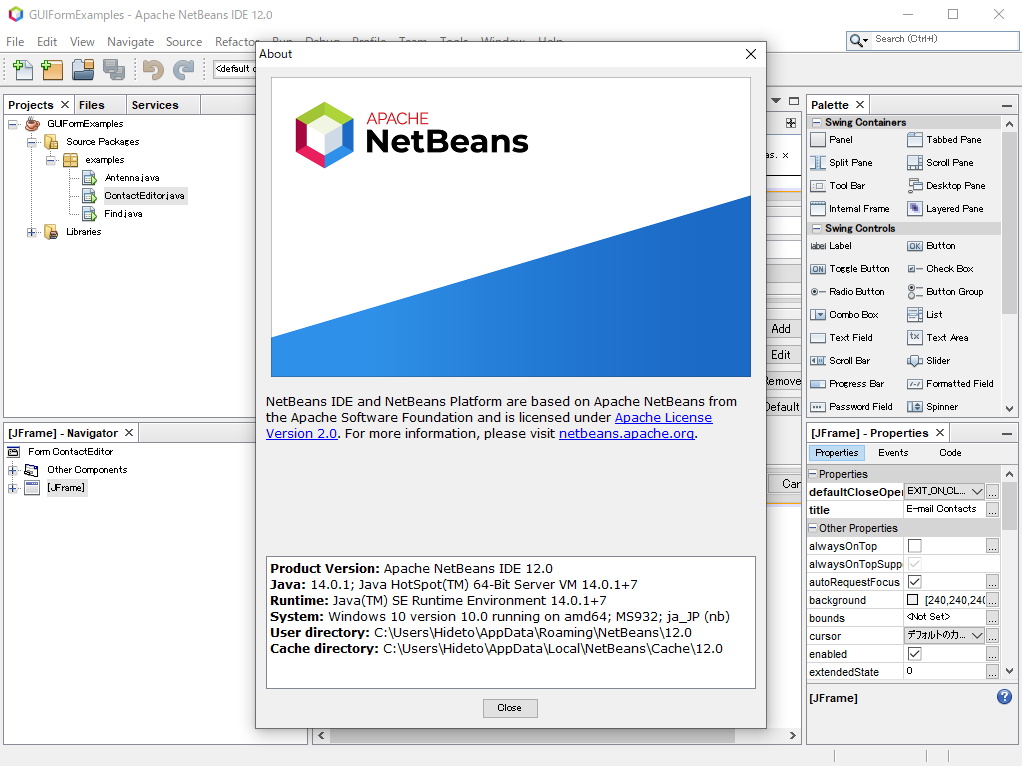Select the Text Field control from the Palette
Screen dimensions: 1022x766
(x=851, y=337)
